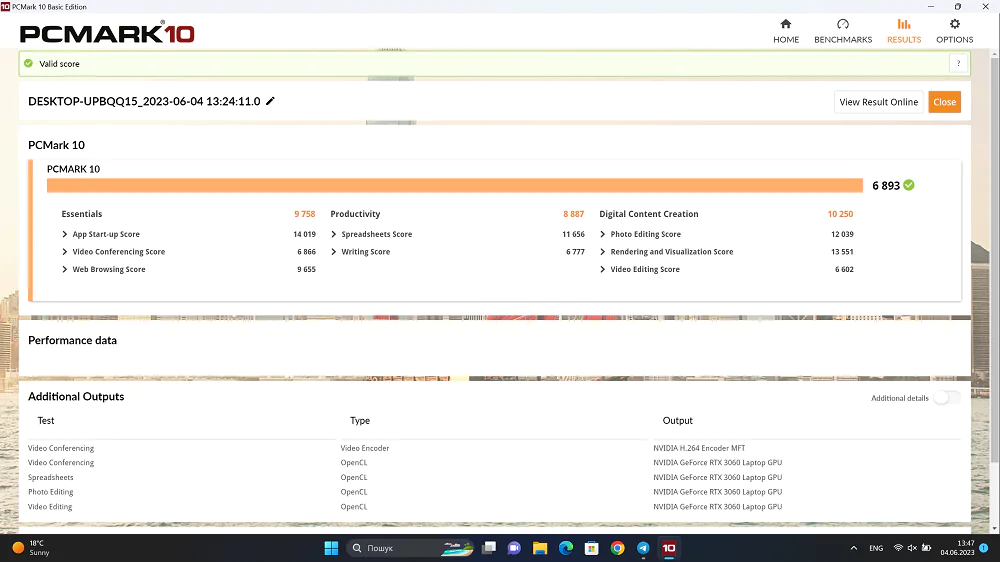This screenshot has height=562, width=1000.
Task: Click the Photo Editing test row
Action: pyautogui.click(x=50, y=492)
